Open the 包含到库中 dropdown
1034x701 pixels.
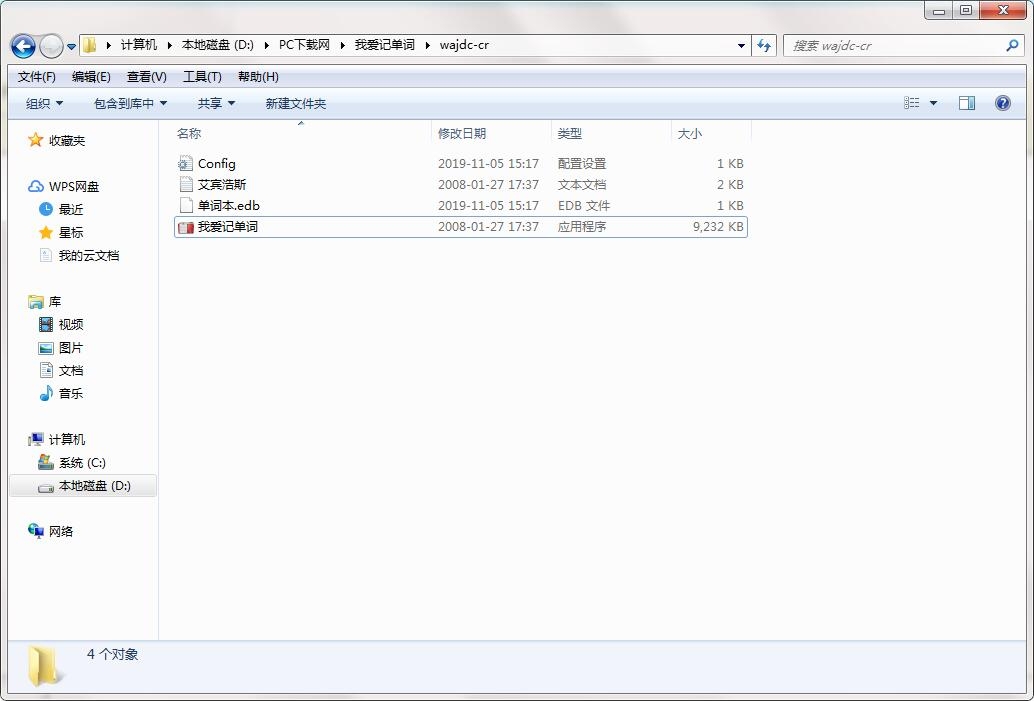tap(131, 104)
